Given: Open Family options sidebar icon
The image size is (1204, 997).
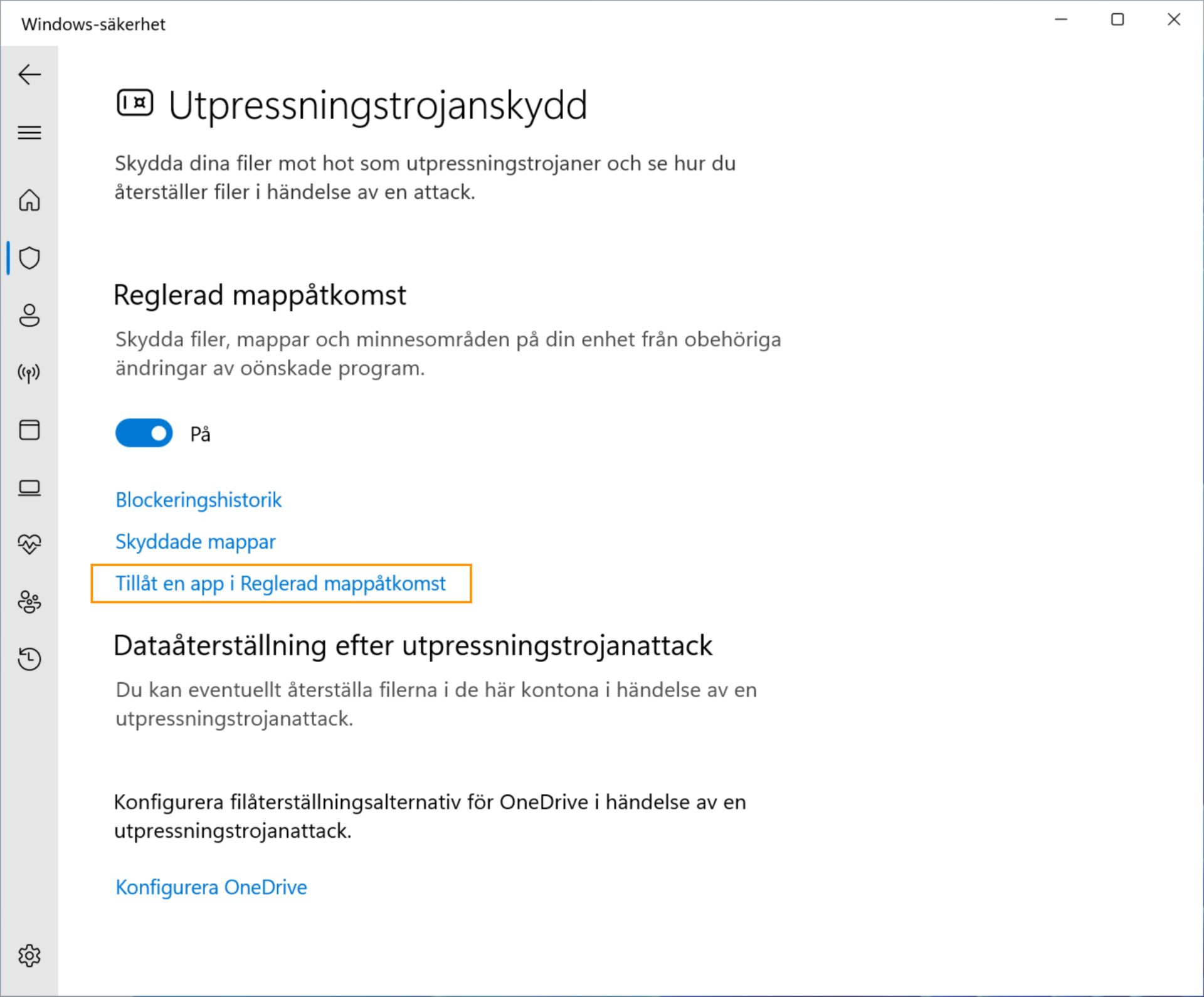Looking at the screenshot, I should tap(29, 602).
